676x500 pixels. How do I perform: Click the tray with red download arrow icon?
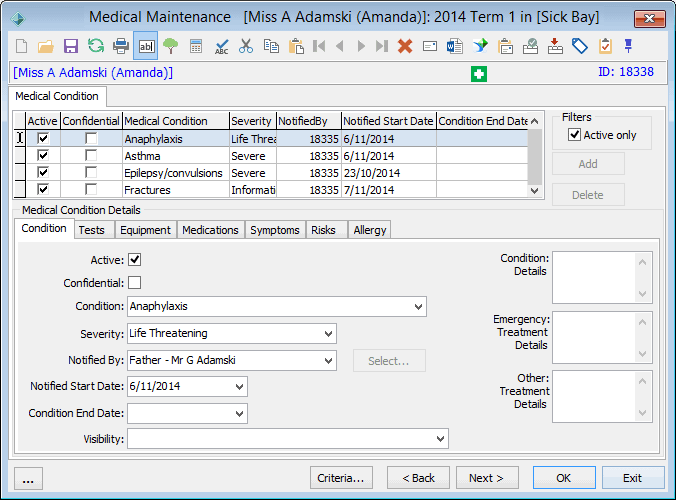(555, 46)
